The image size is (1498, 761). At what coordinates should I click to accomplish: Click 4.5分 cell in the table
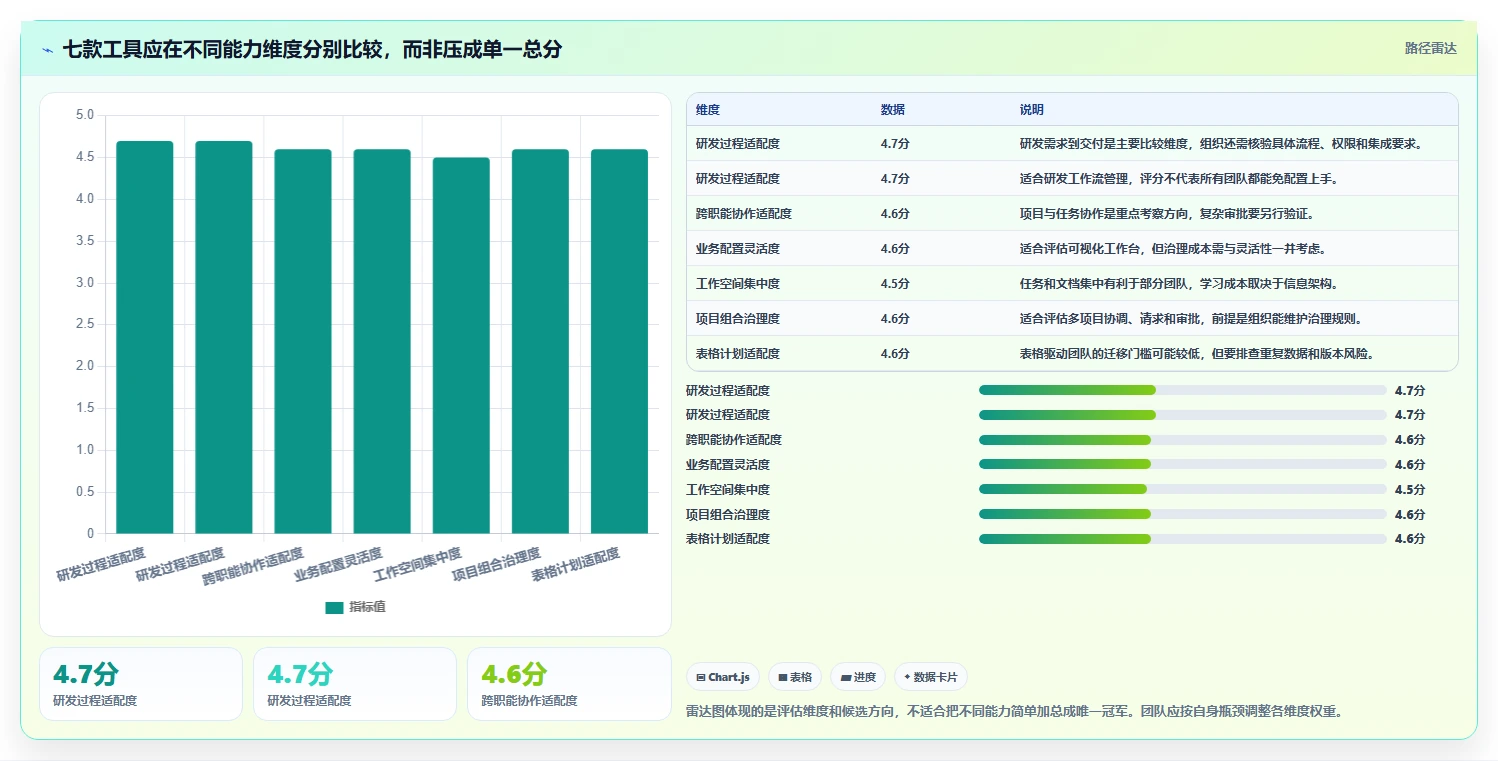(x=895, y=284)
